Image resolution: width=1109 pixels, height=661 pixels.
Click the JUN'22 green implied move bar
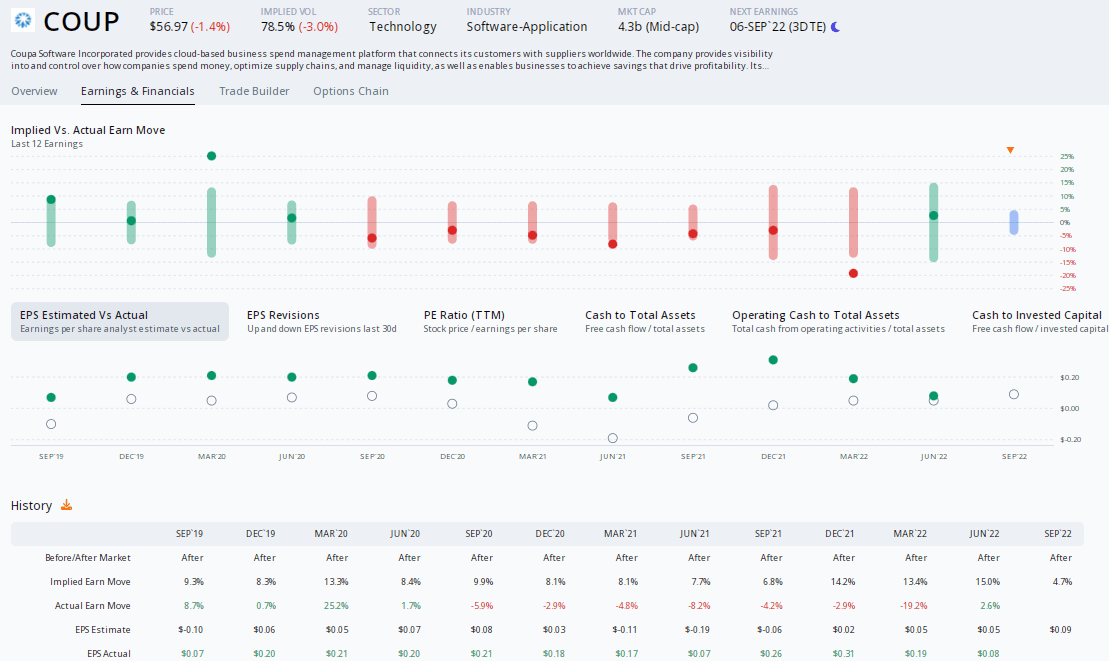pos(934,222)
